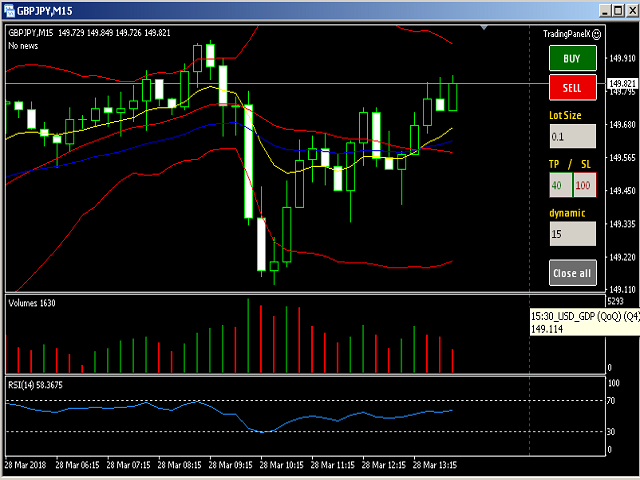
Task: Select the TP value field showing 40
Action: click(x=559, y=185)
